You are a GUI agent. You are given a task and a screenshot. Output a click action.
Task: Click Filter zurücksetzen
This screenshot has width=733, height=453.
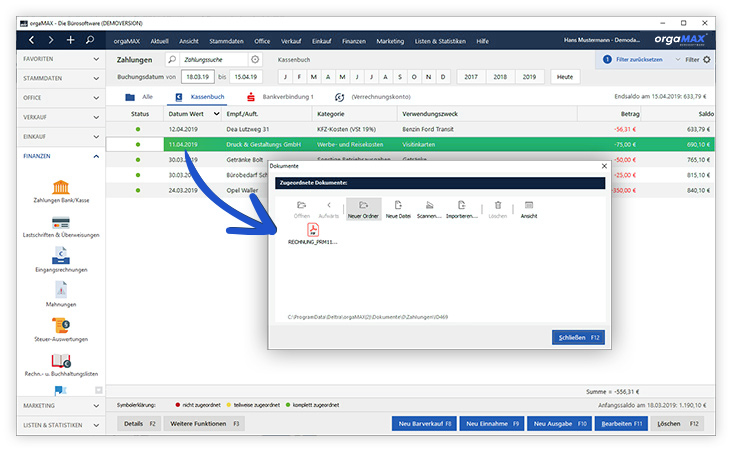pyautogui.click(x=639, y=59)
